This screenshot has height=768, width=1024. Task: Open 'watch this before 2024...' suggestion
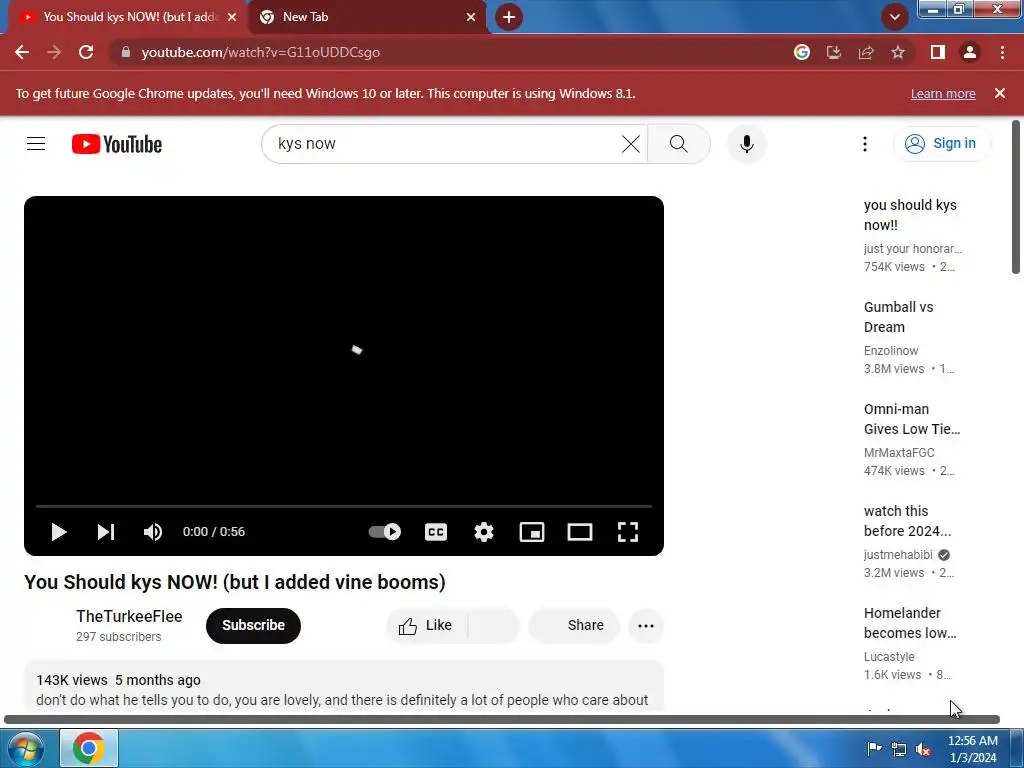(x=907, y=521)
